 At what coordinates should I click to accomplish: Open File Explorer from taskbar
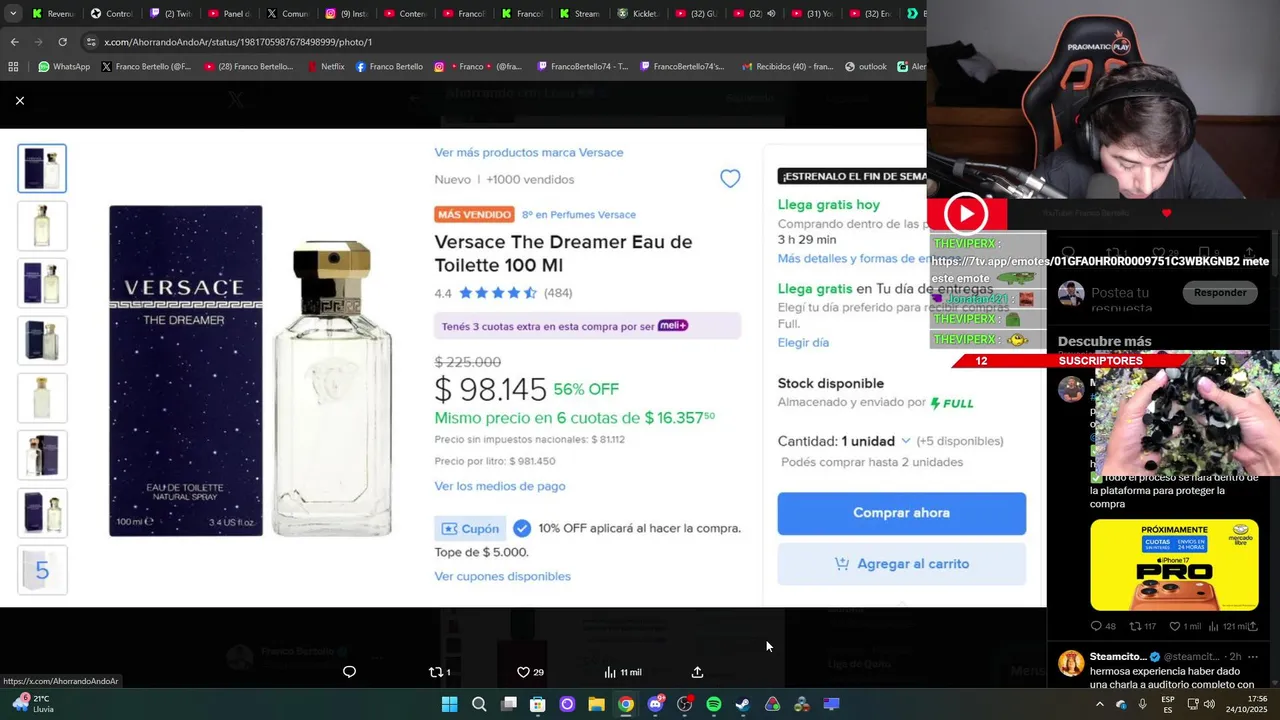click(x=596, y=704)
